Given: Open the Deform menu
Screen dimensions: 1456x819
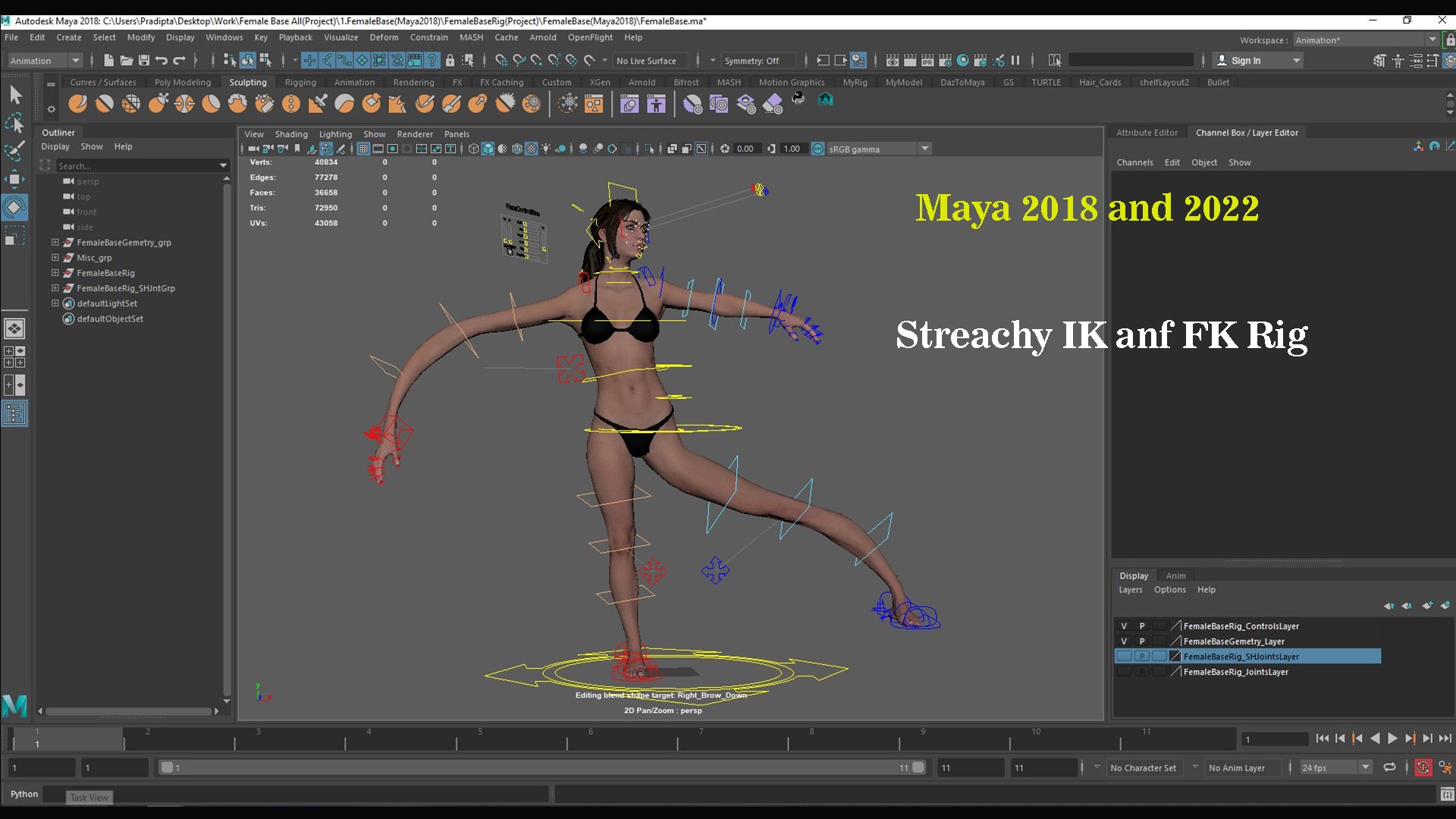Looking at the screenshot, I should 384,37.
